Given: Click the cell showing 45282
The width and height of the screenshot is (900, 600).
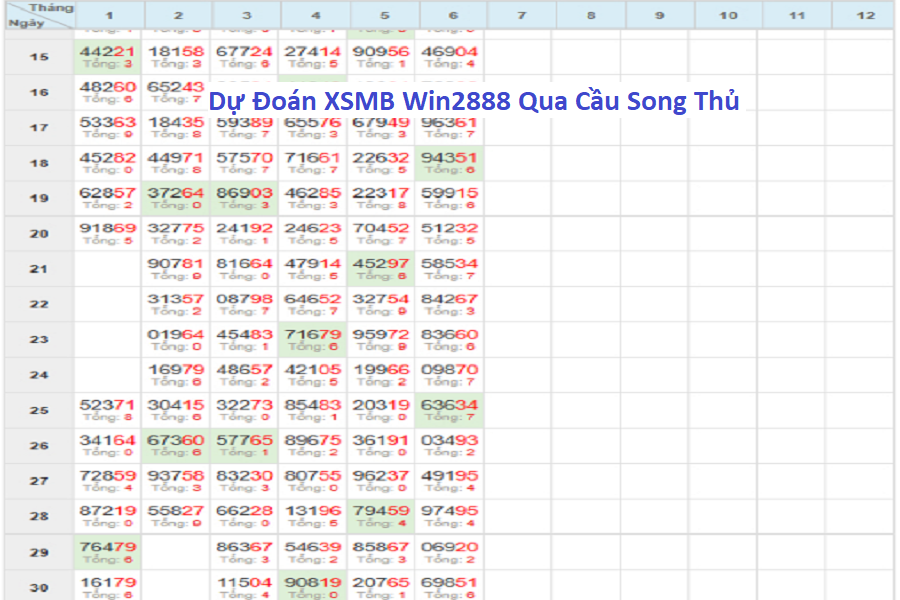Looking at the screenshot, I should point(107,163).
